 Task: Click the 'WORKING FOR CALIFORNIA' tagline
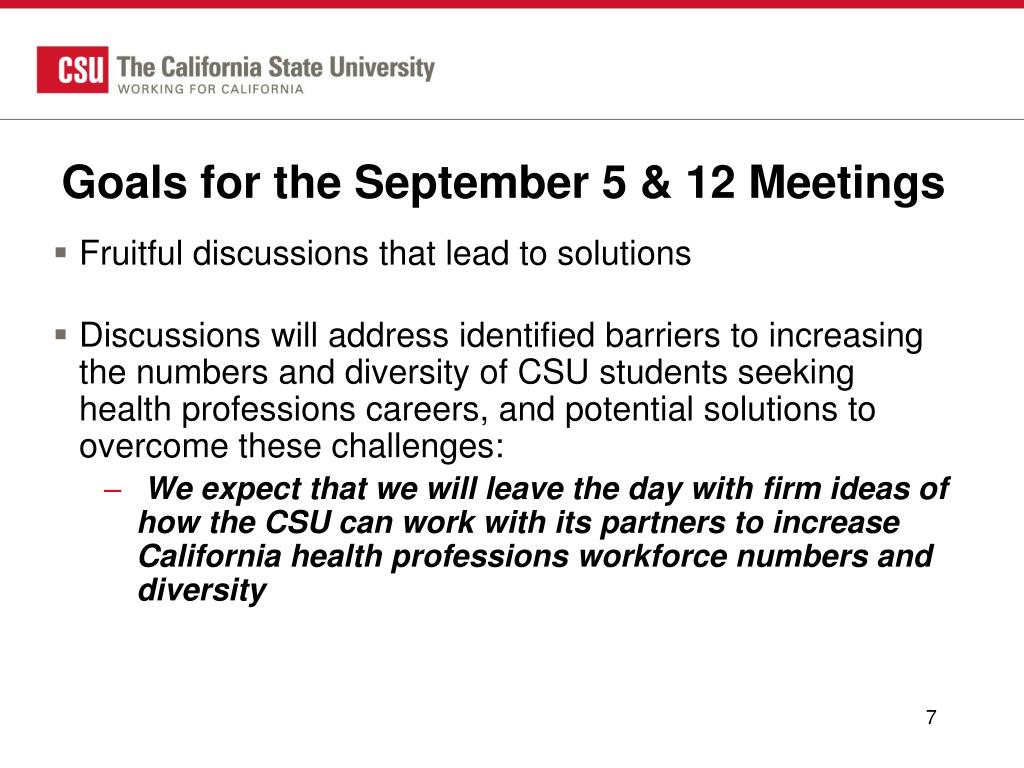coord(211,89)
